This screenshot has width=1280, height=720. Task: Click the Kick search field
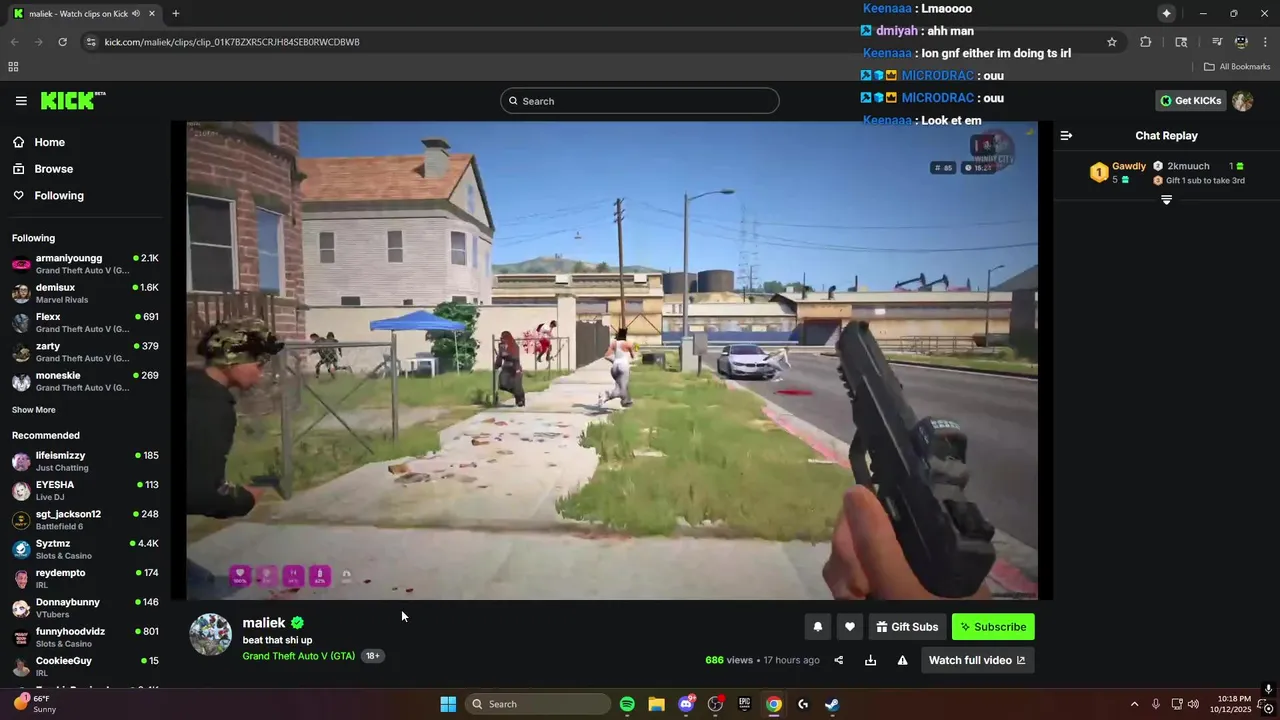pyautogui.click(x=640, y=101)
